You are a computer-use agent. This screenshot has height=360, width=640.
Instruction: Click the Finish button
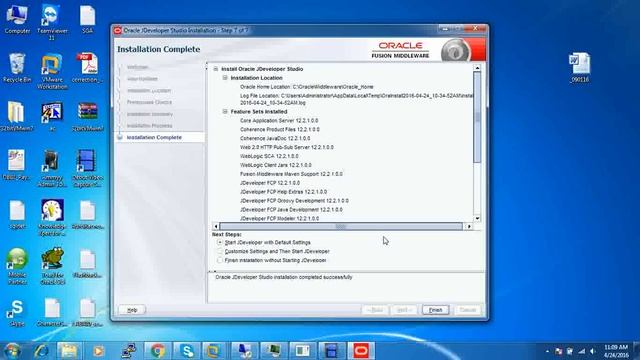click(x=436, y=310)
